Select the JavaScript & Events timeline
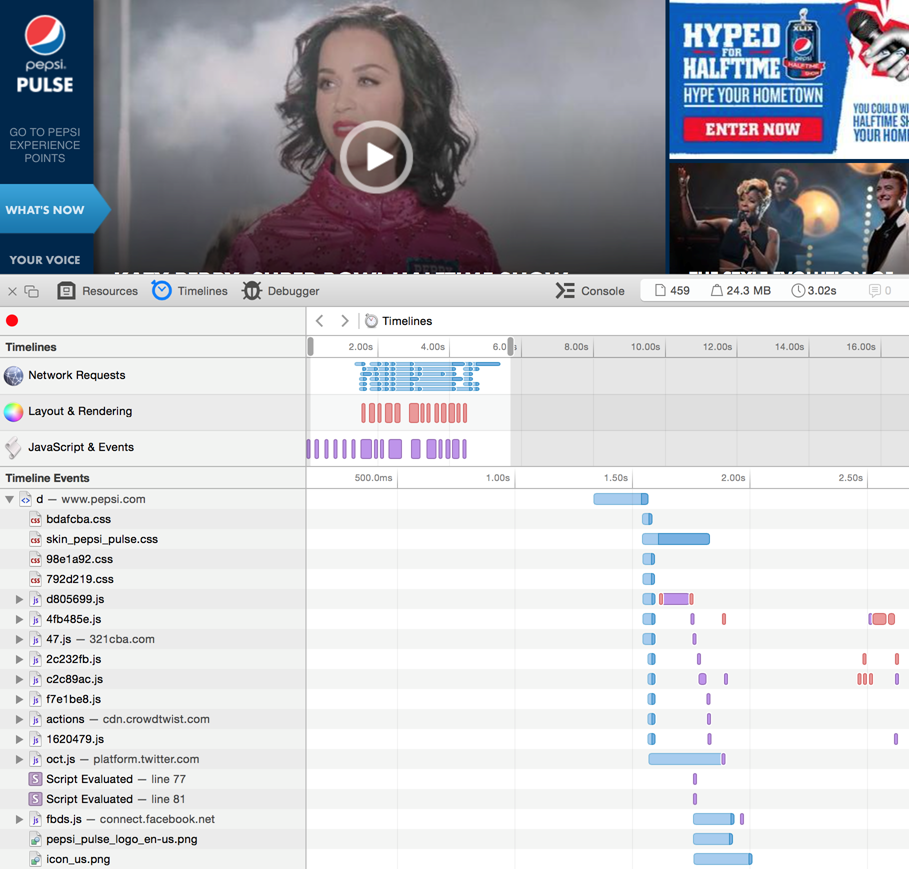This screenshot has width=909, height=869. click(x=153, y=448)
